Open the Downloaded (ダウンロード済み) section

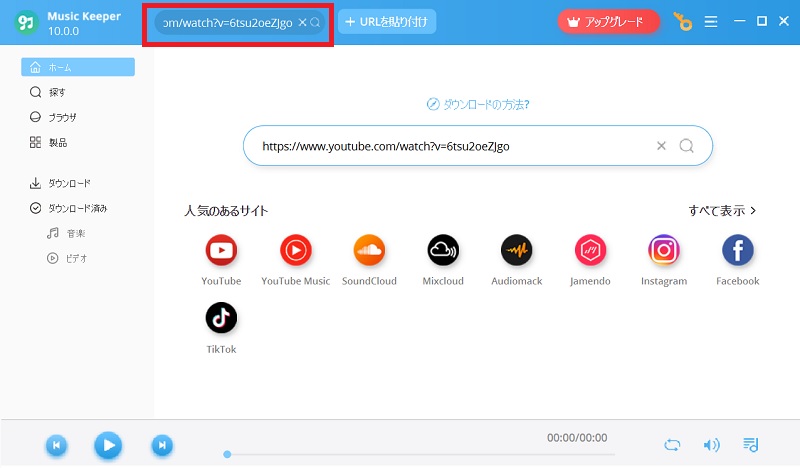pos(68,208)
